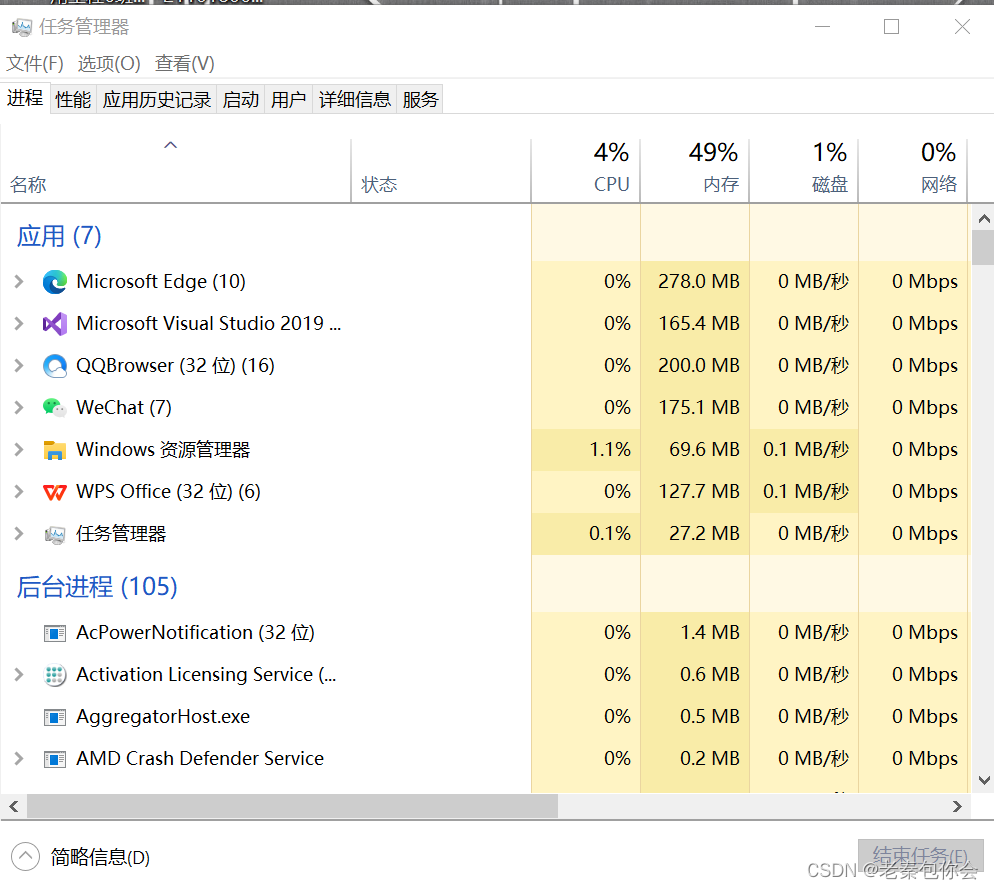This screenshot has width=994, height=889.
Task: Expand the WPS Office (32 位) (6) group
Action: pos(19,491)
